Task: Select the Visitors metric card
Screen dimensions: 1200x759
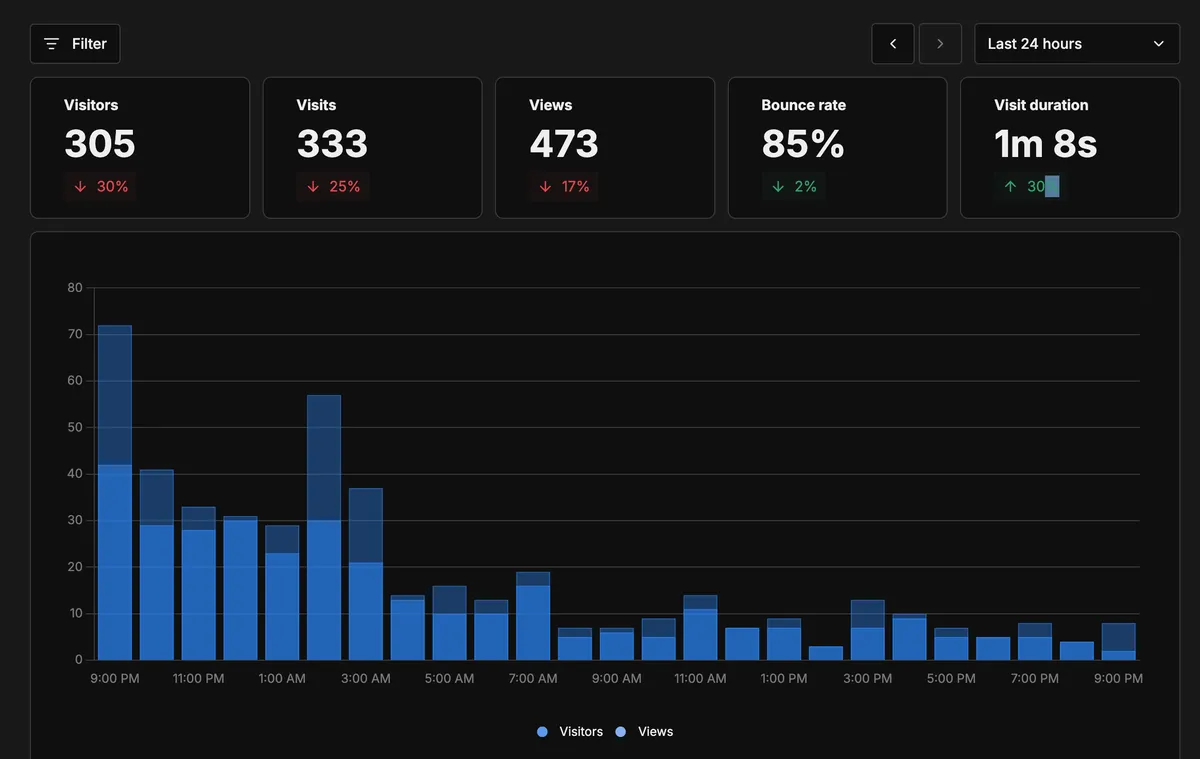Action: [x=140, y=147]
